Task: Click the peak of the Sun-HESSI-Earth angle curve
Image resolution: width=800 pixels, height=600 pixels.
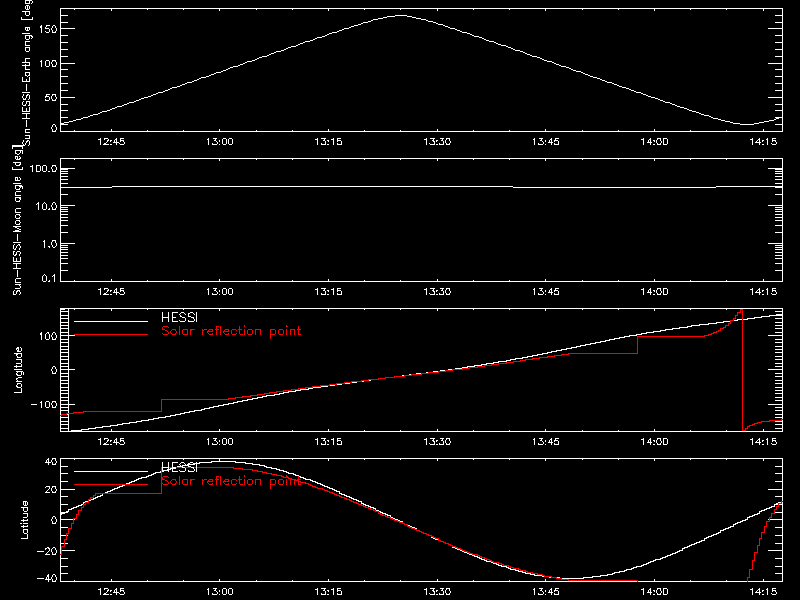Action: click(x=401, y=16)
